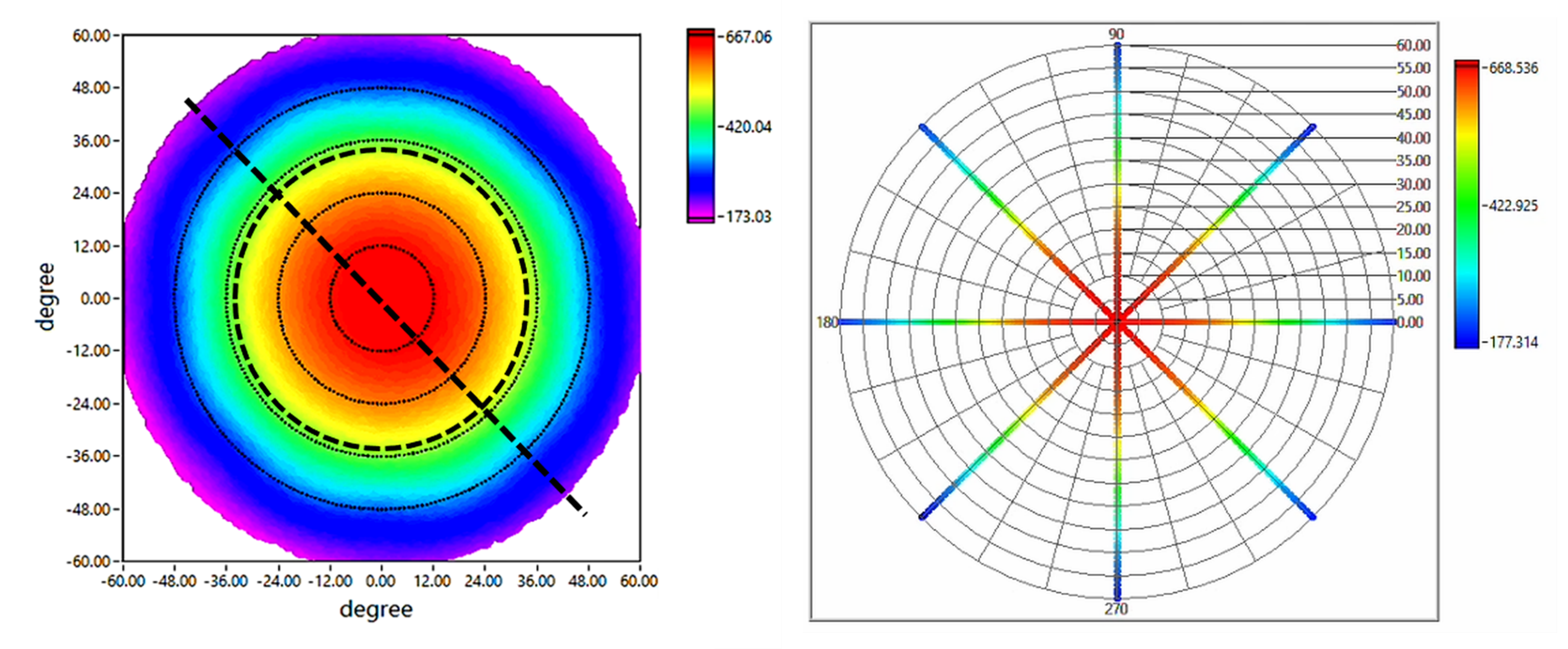Click the horizontal "degree" x-axis title

[x=376, y=609]
